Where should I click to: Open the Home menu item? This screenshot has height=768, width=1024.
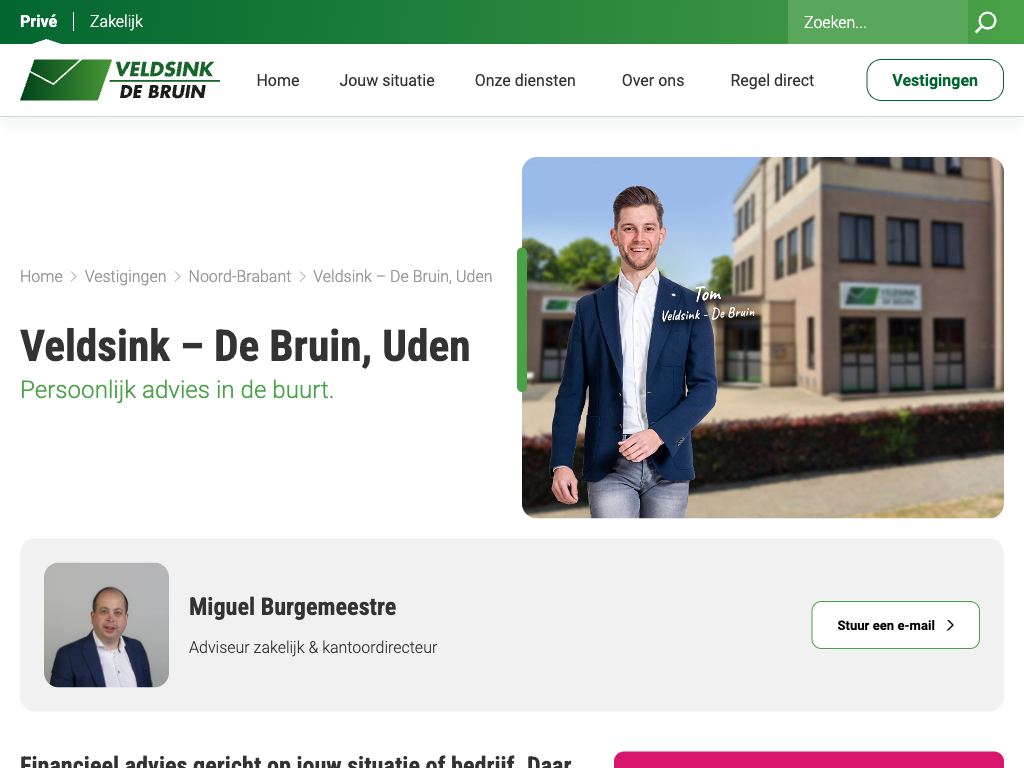(278, 80)
